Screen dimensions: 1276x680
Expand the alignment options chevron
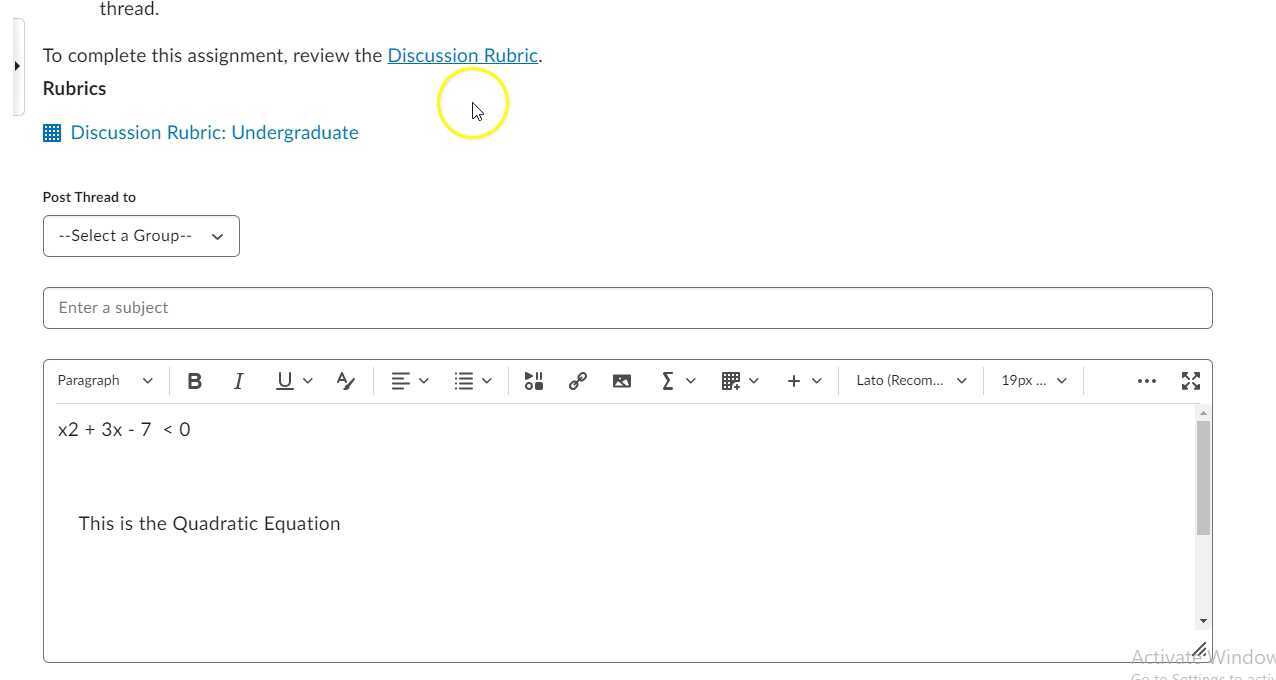423,380
